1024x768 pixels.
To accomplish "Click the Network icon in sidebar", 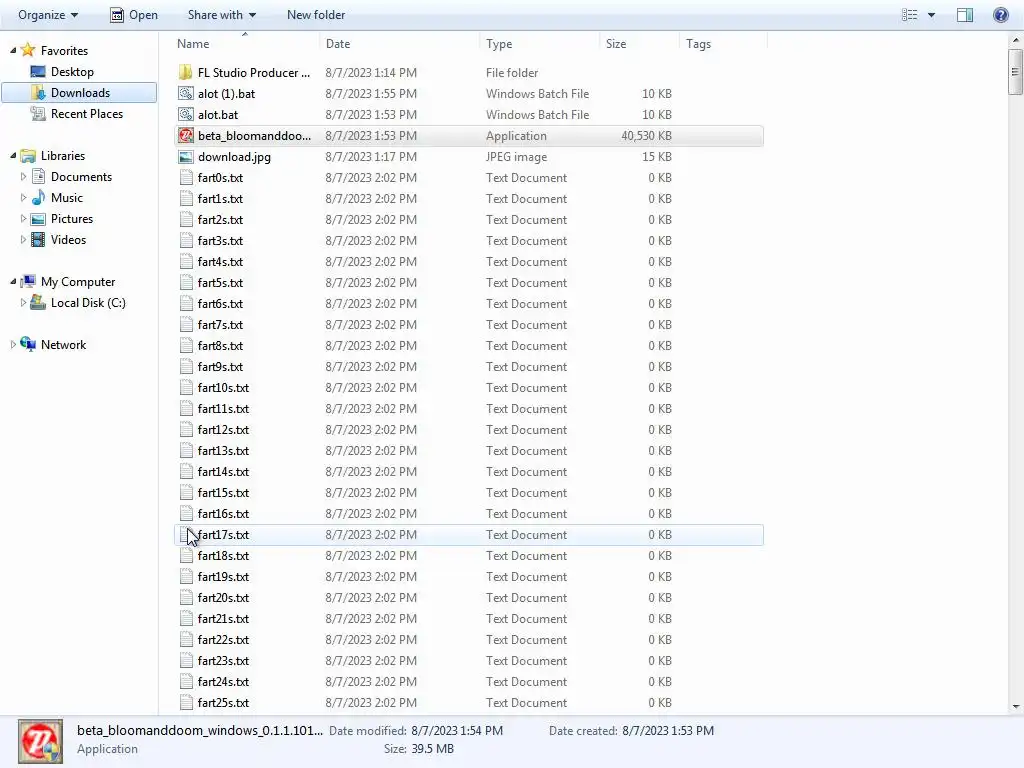I will coord(28,344).
